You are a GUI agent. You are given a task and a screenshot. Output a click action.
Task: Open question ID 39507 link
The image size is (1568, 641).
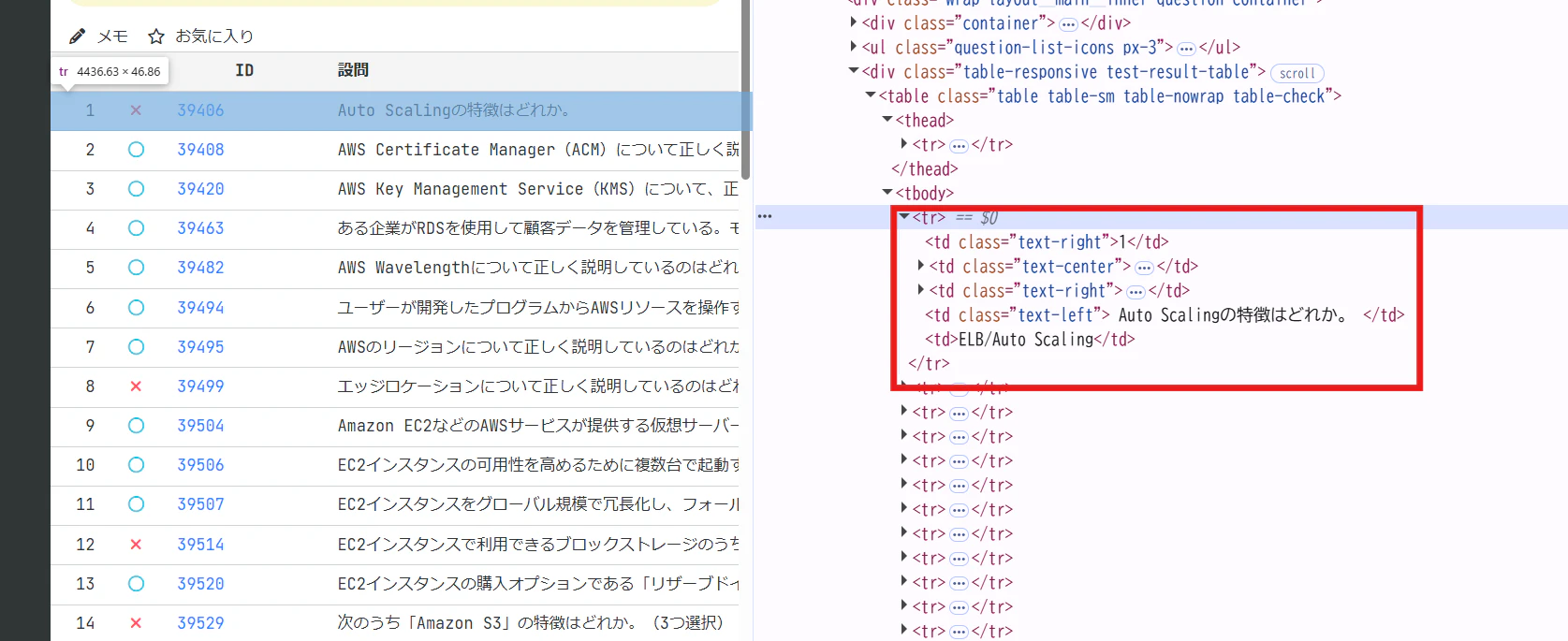point(201,504)
